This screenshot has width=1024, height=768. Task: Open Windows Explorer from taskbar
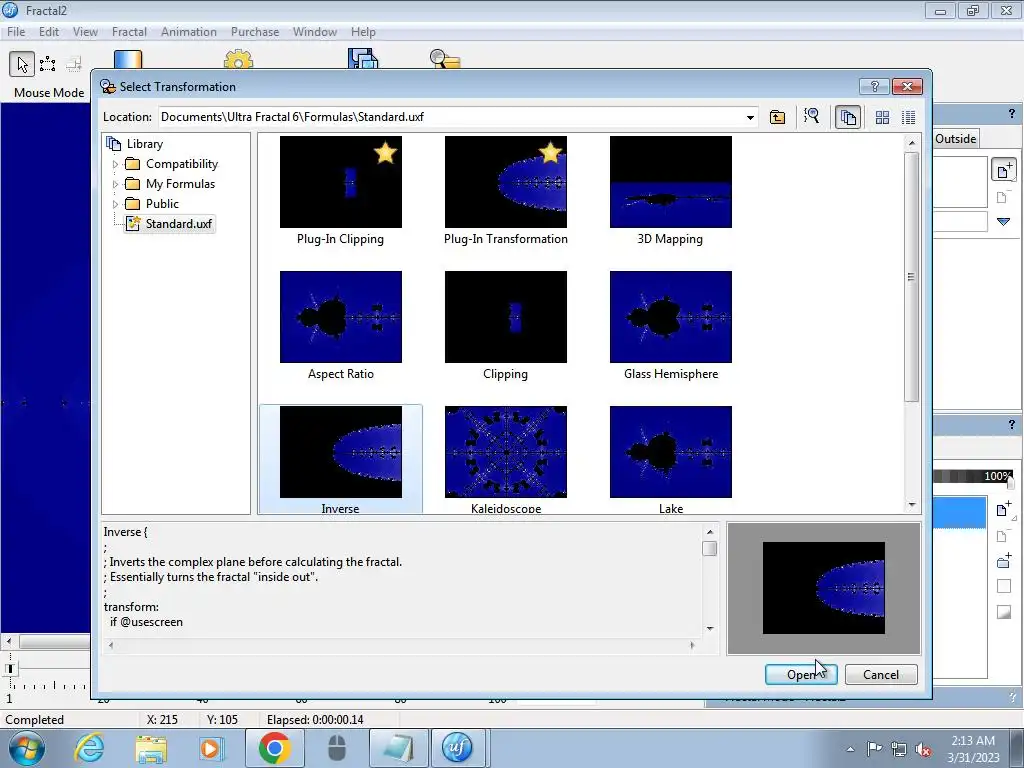(151, 748)
